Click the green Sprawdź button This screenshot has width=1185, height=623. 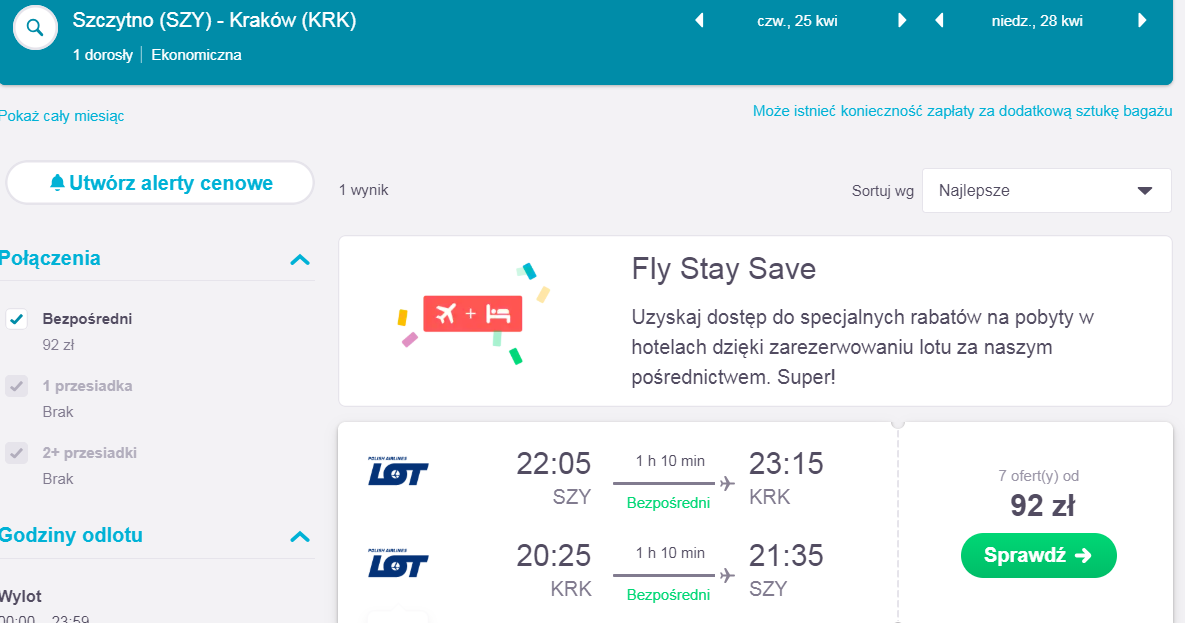tap(1038, 555)
